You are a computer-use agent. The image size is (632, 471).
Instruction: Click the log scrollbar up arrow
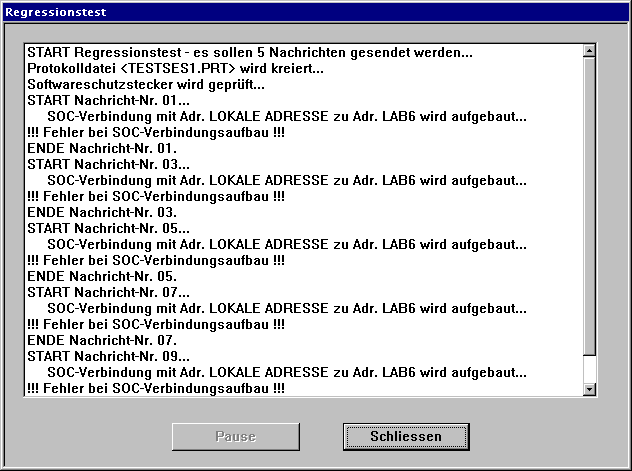coord(589,51)
